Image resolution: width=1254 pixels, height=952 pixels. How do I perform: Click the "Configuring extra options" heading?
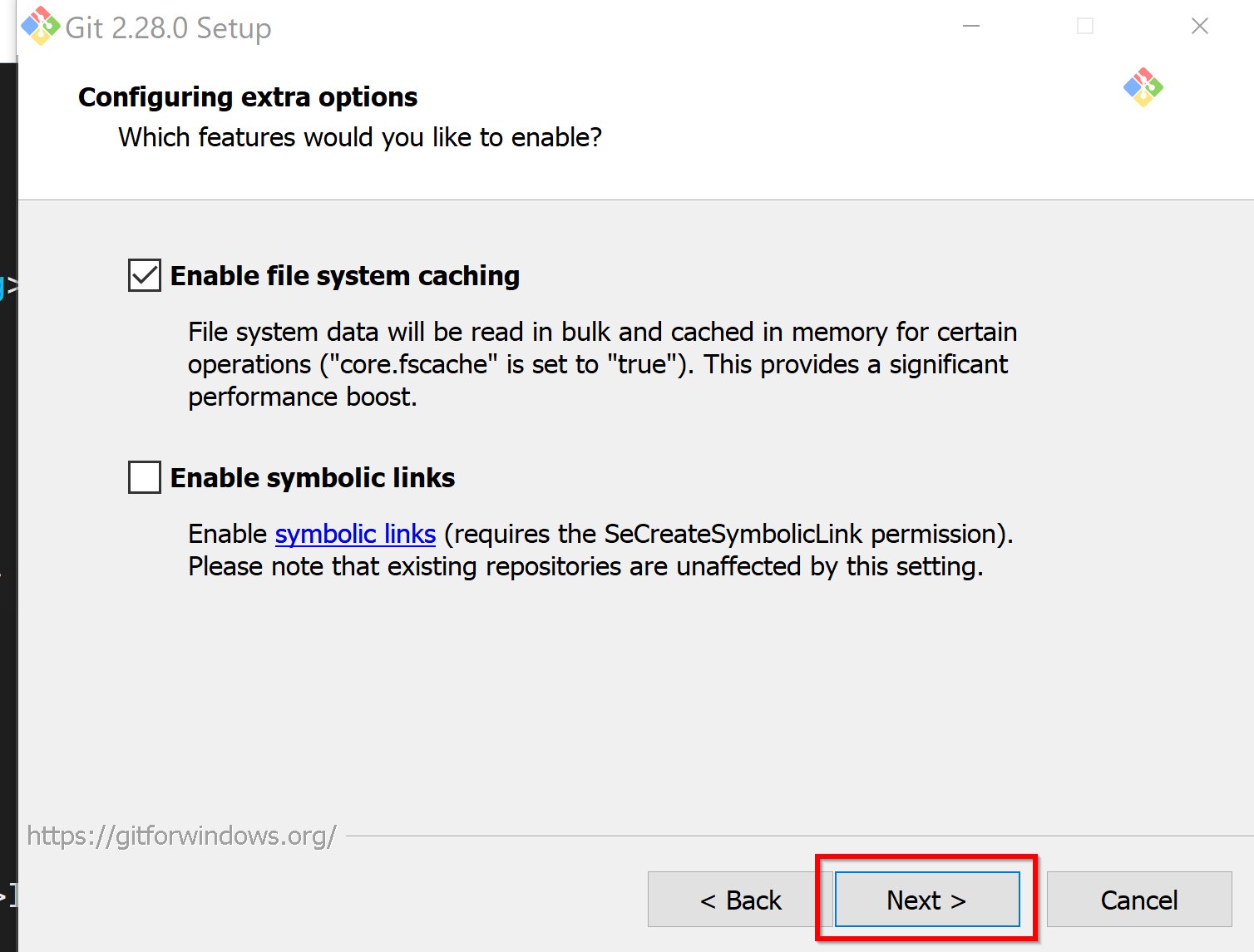(248, 97)
